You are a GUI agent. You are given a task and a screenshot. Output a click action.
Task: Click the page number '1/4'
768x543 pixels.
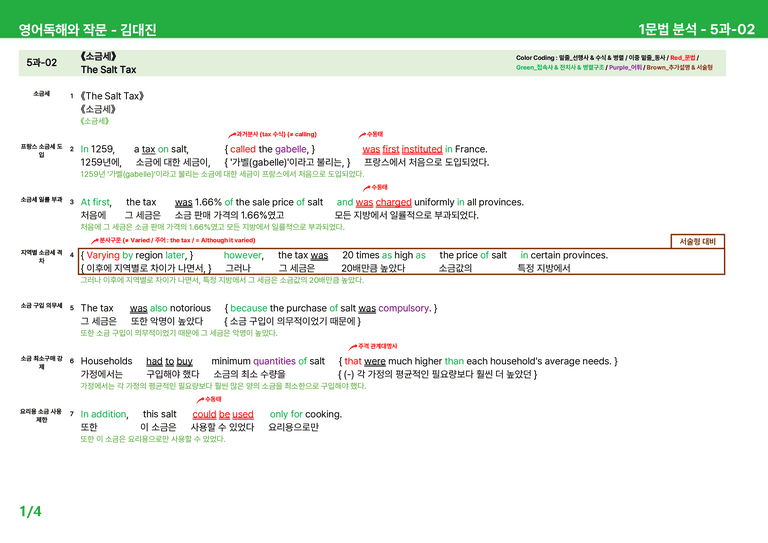point(30,512)
